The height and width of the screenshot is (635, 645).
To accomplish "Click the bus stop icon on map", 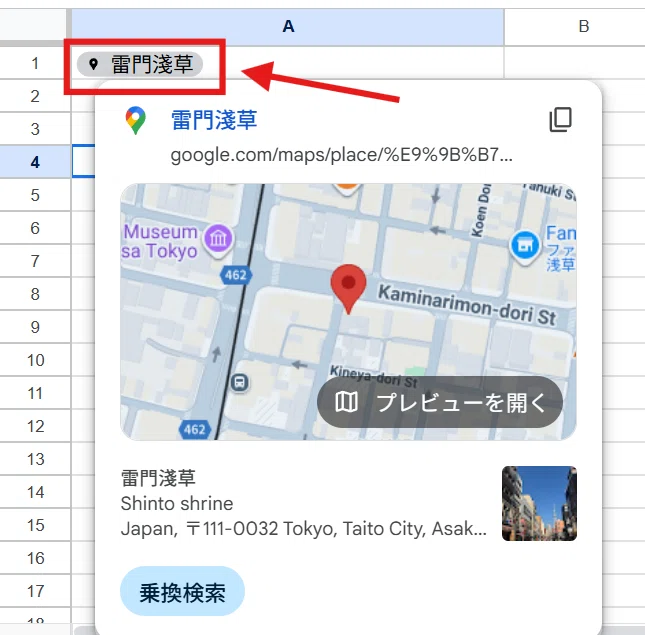I will click(239, 383).
